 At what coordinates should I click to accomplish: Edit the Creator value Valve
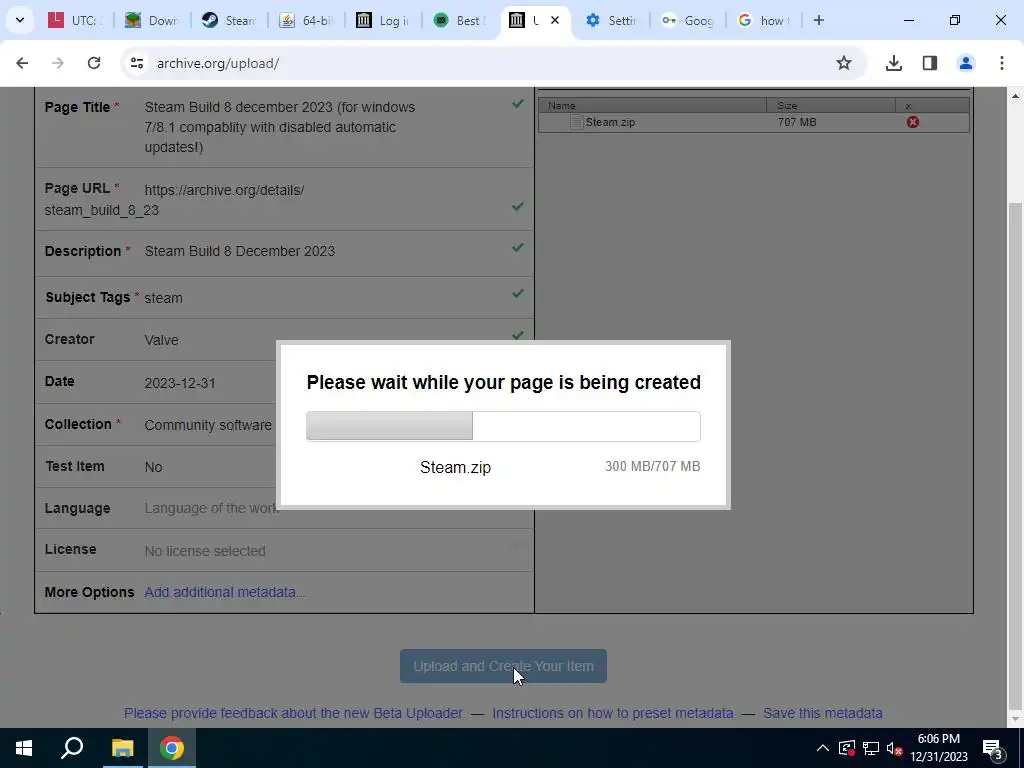pos(161,340)
